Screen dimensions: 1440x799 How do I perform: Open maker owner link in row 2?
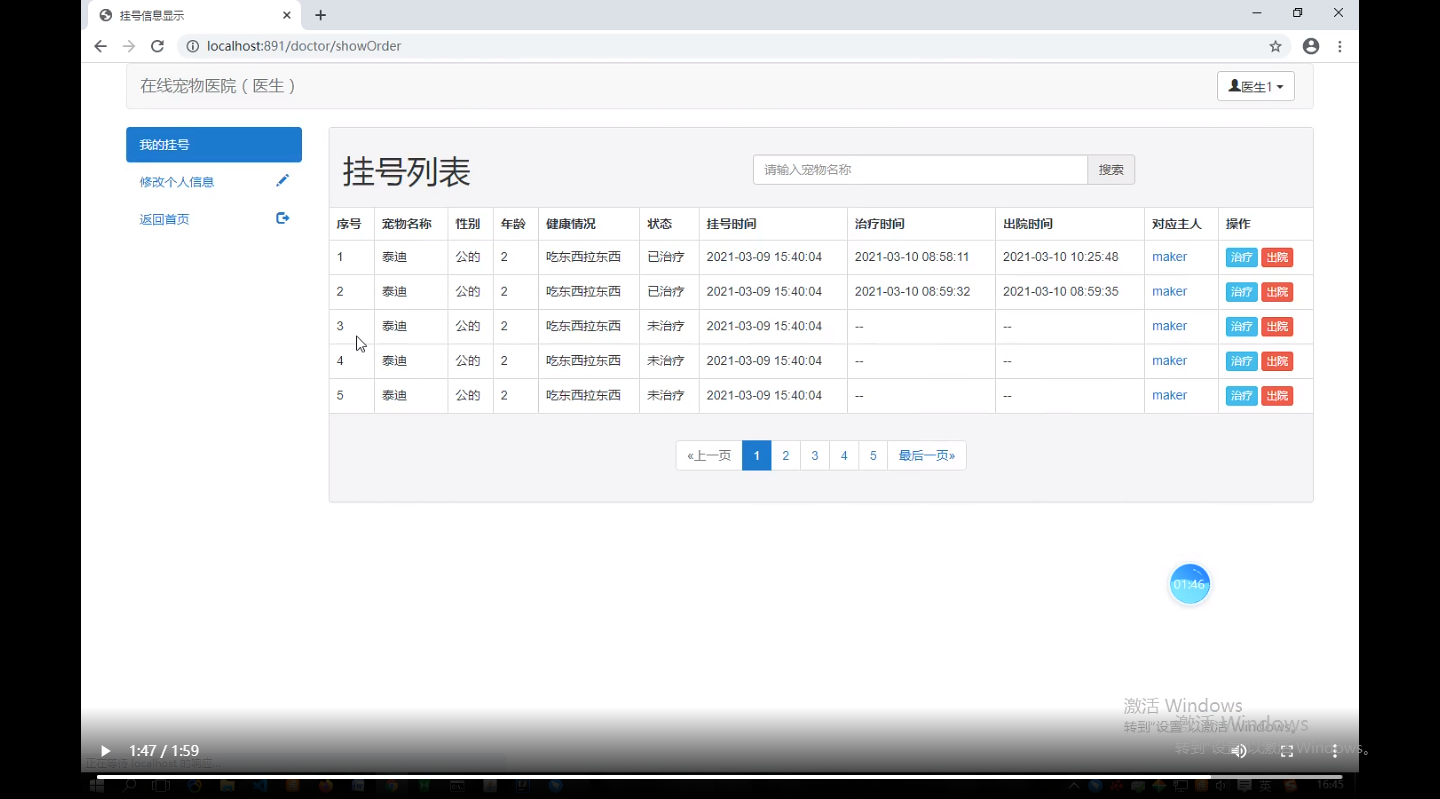tap(1169, 292)
